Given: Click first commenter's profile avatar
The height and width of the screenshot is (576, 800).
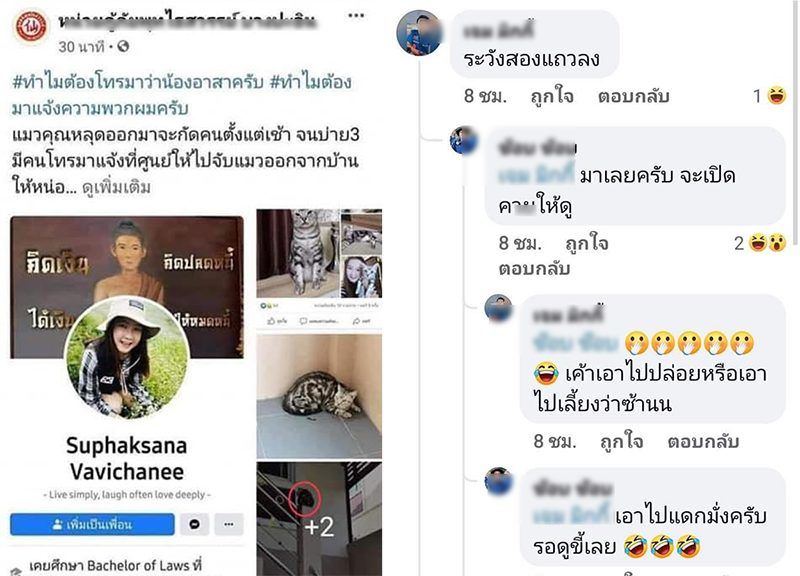Looking at the screenshot, I should point(419,33).
